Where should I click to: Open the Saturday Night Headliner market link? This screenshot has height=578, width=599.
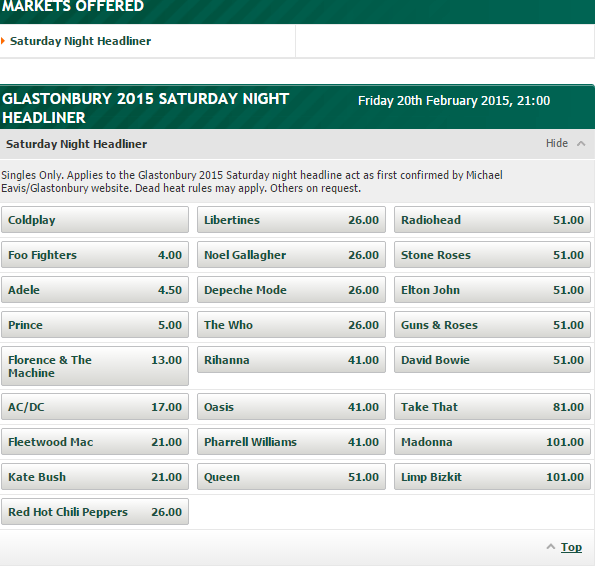point(80,41)
